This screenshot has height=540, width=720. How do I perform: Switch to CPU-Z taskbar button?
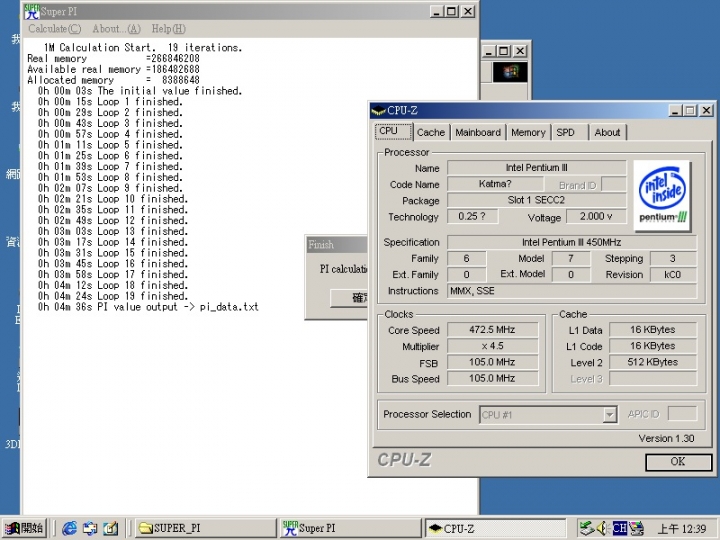click(x=495, y=528)
